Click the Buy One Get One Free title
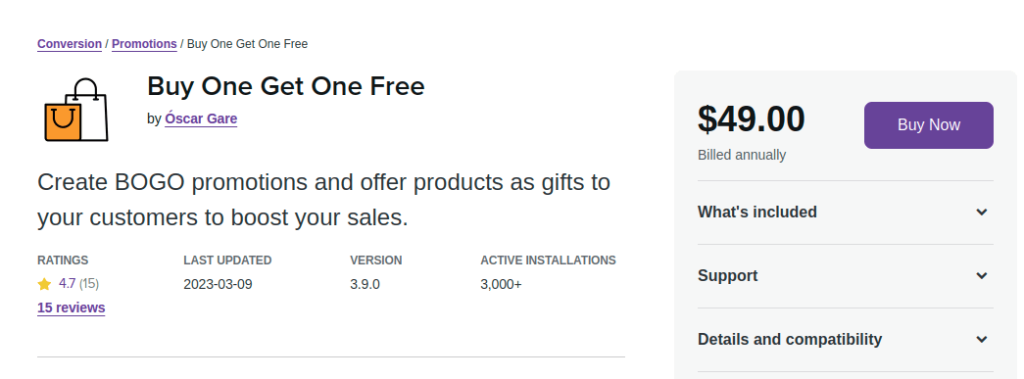This screenshot has height=379, width=1024. tap(286, 86)
